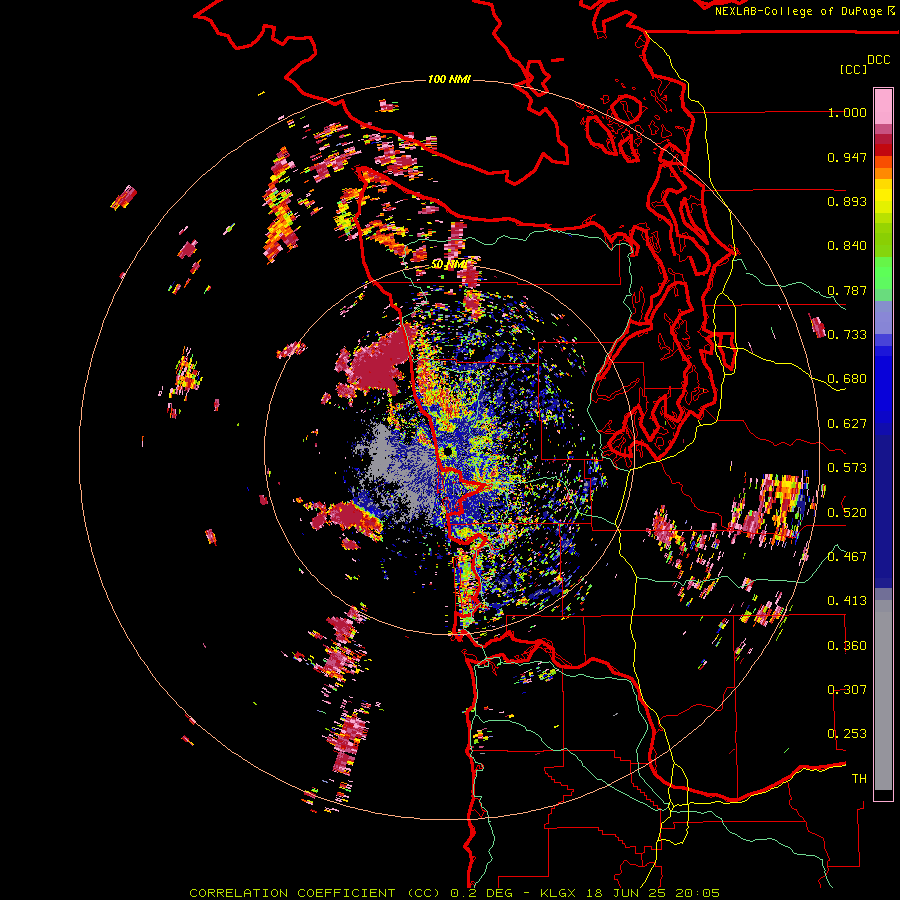Click the DCC legend title
The width and height of the screenshot is (900, 900).
(878, 60)
